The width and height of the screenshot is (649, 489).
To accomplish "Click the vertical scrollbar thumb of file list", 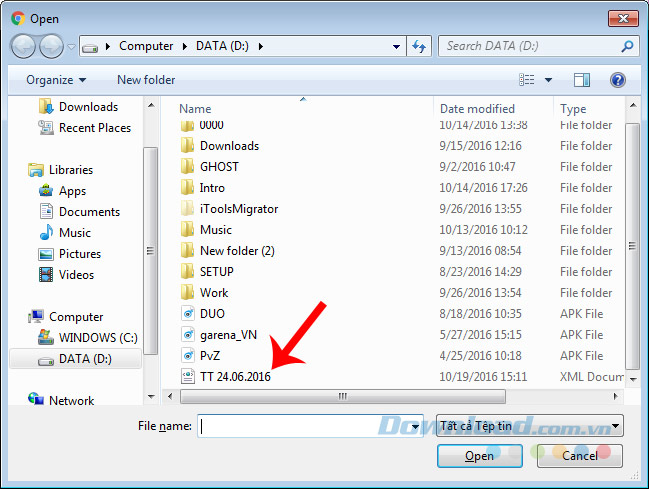I will coord(632,246).
